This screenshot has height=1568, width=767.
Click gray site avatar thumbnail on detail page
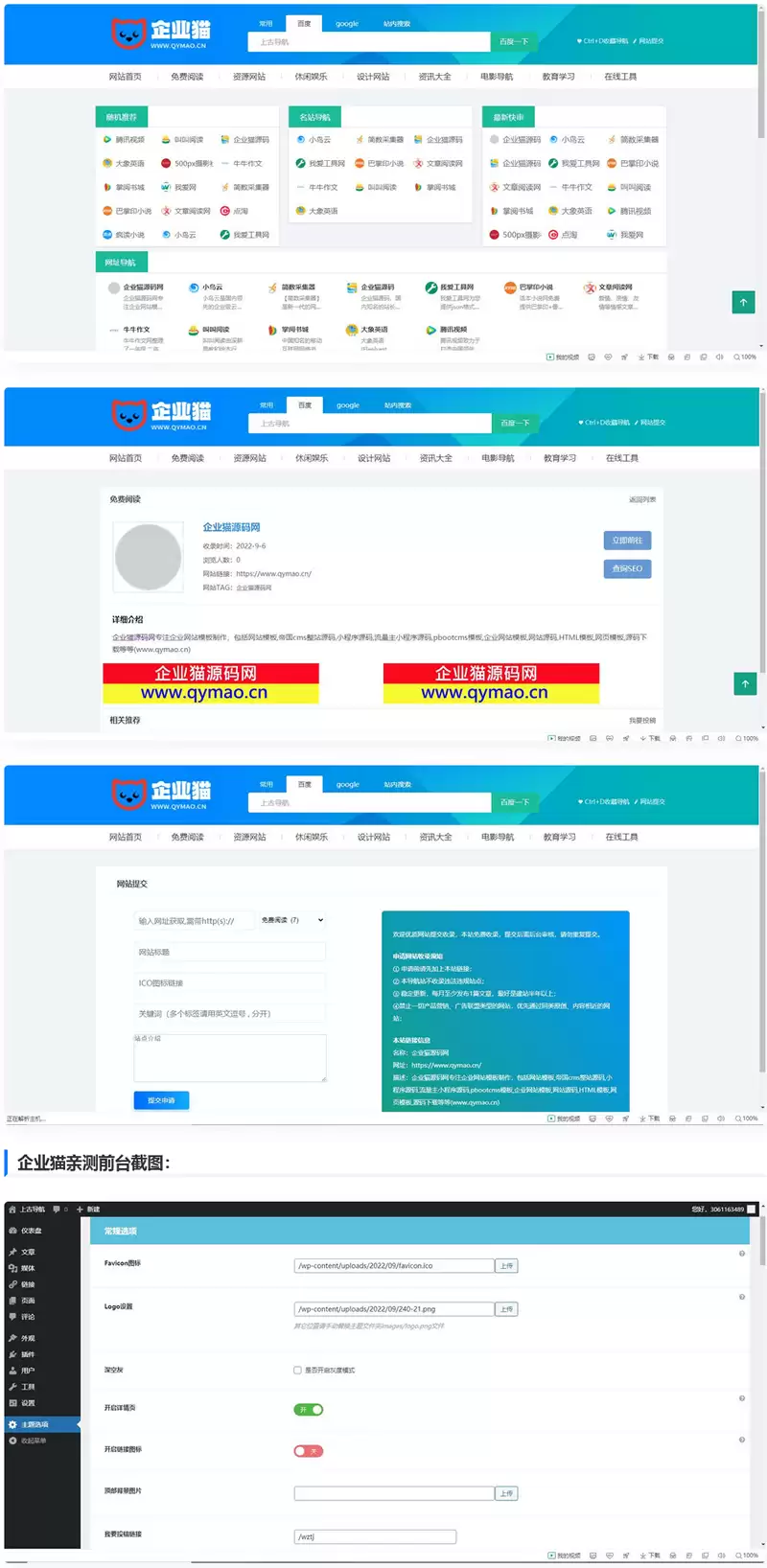coord(148,557)
